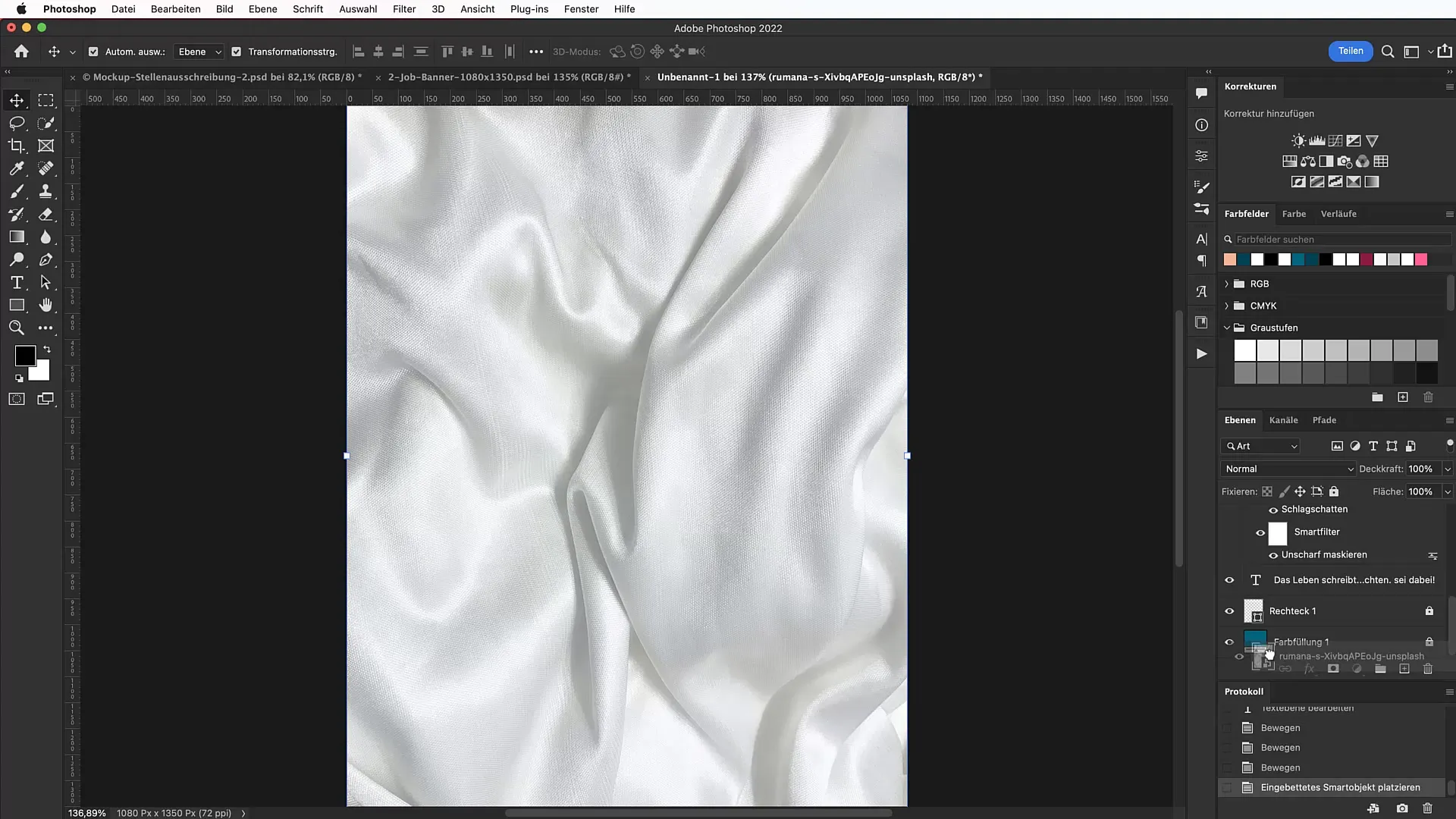Select the Type tool

point(17,282)
